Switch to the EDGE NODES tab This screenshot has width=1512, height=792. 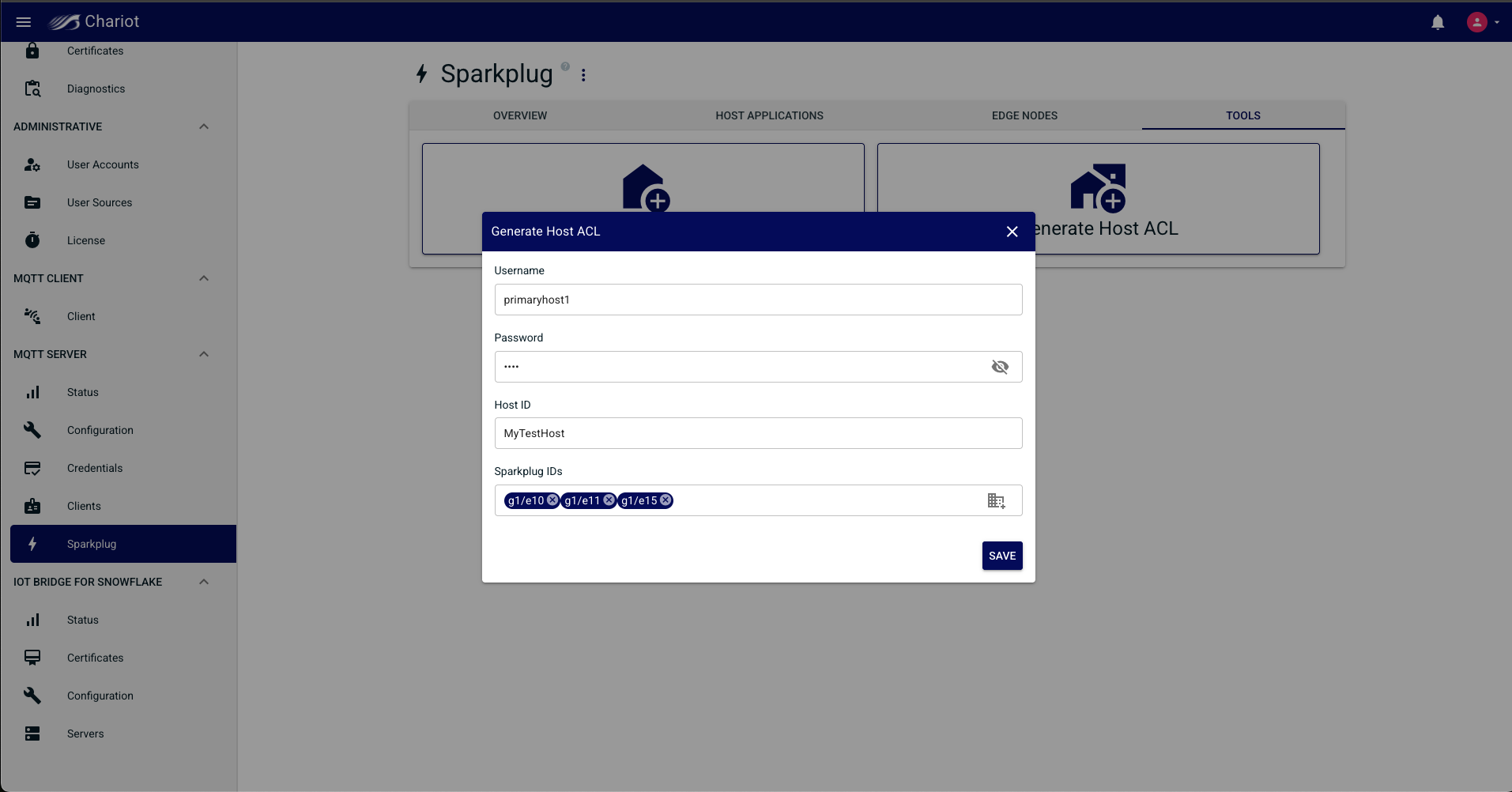click(1024, 115)
